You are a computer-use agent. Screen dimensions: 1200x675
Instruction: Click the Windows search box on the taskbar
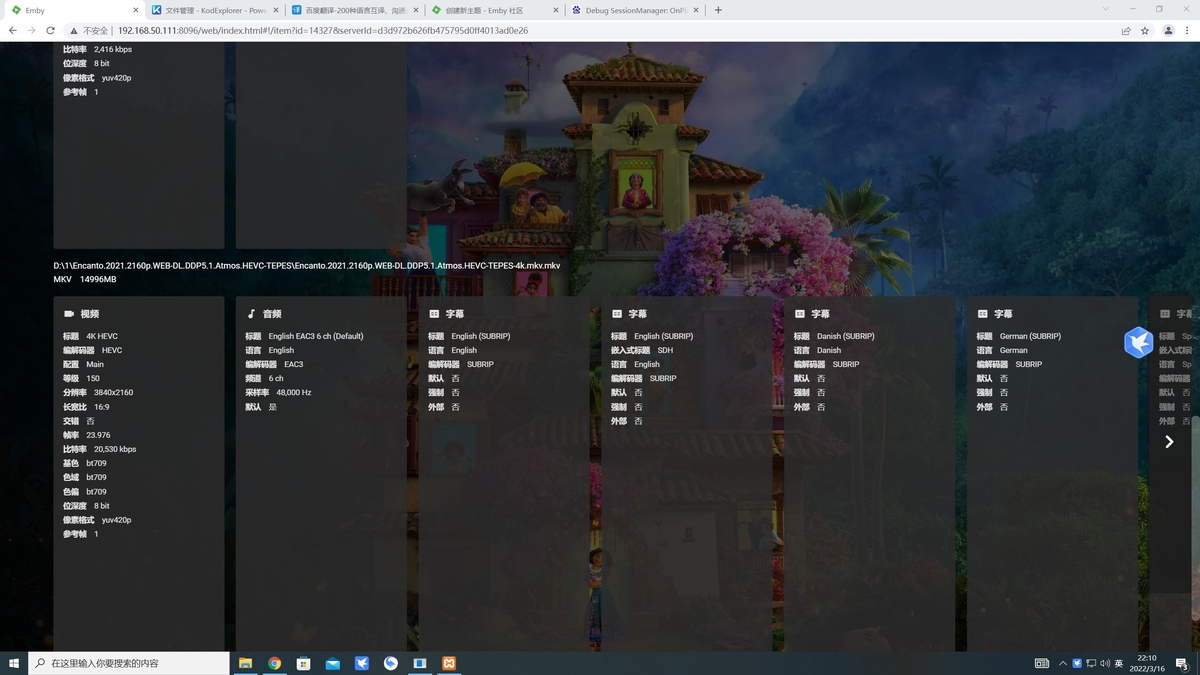click(x=130, y=662)
